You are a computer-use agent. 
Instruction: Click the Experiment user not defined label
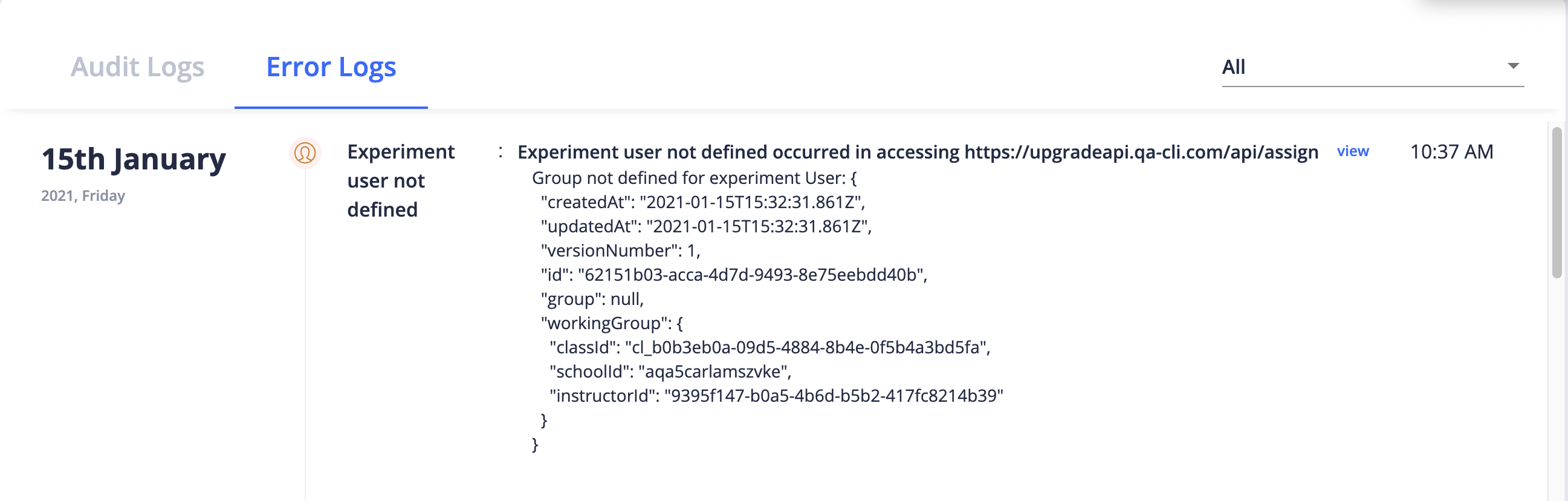pyautogui.click(x=401, y=180)
